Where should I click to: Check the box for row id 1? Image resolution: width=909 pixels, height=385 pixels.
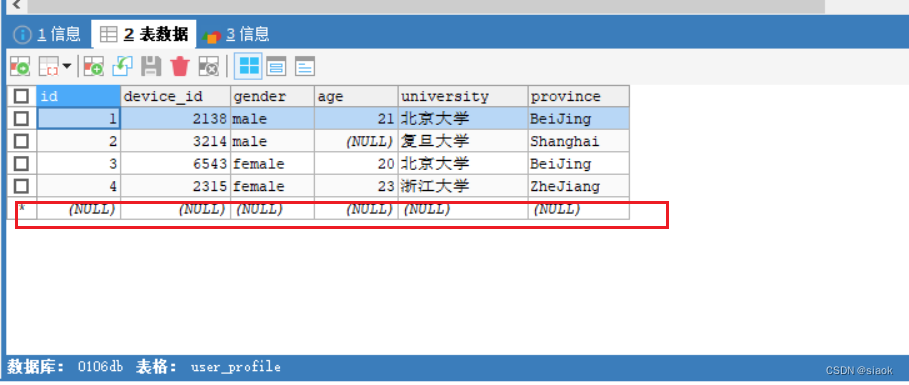click(21, 118)
